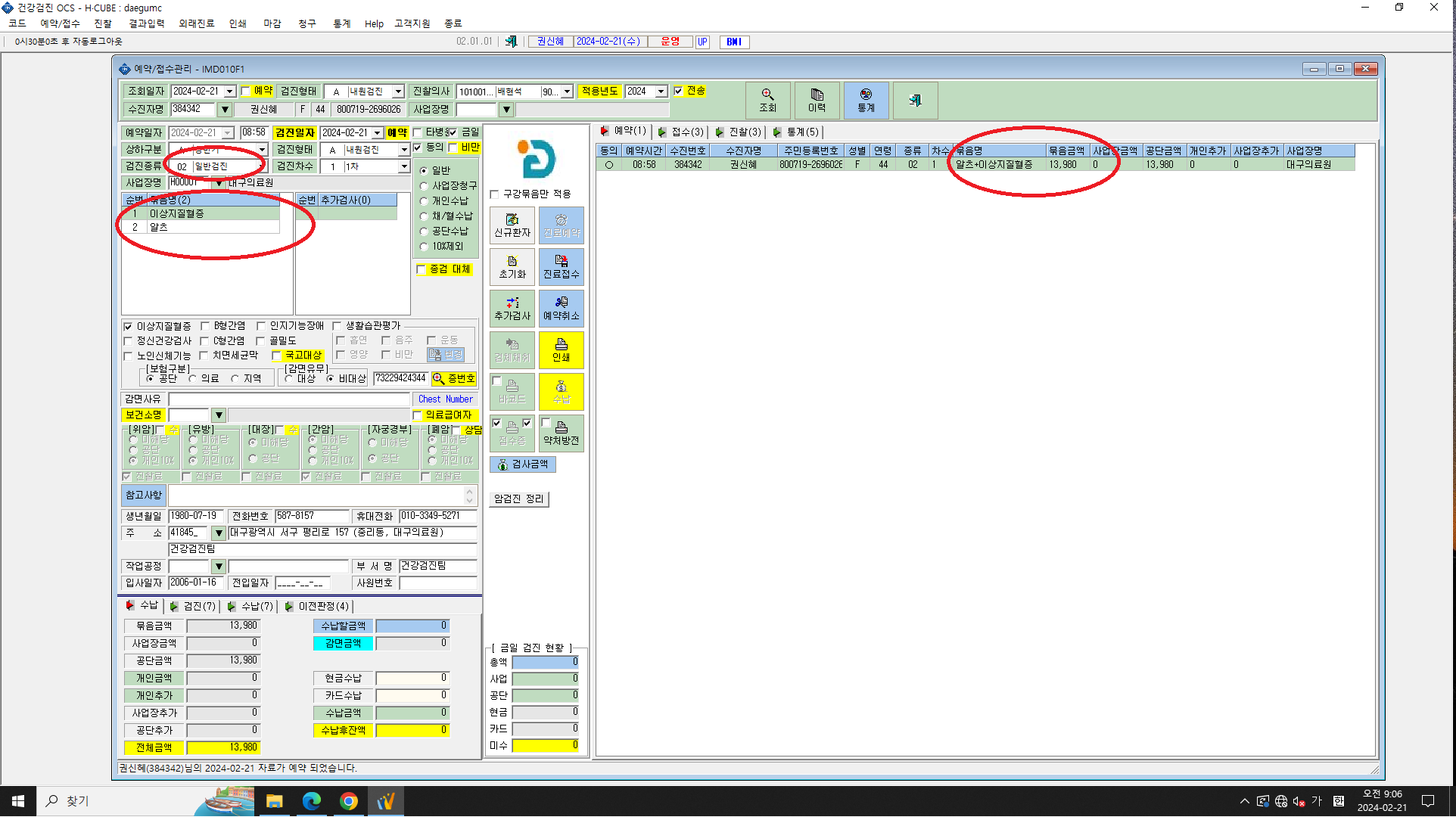Open the 이력 history icon button
The height and width of the screenshot is (817, 1456).
pyautogui.click(x=817, y=101)
